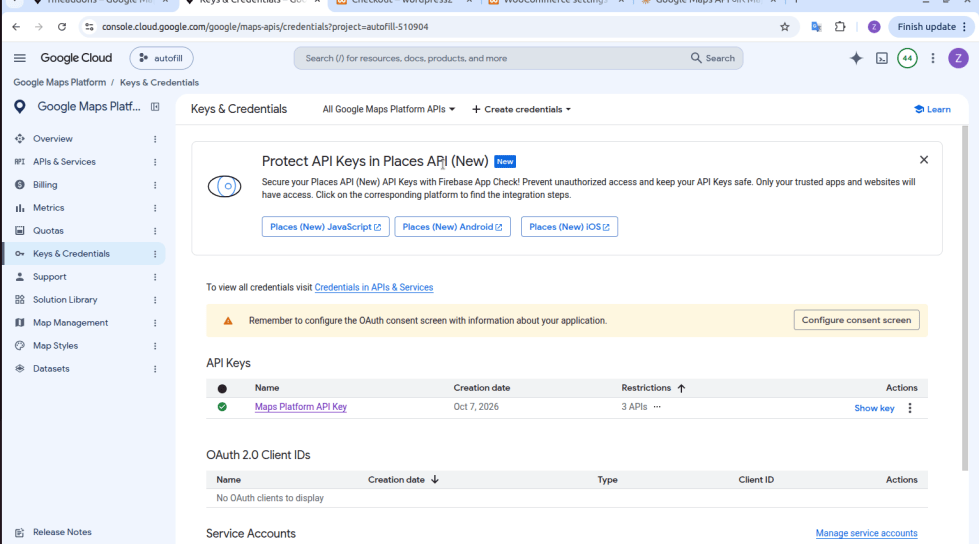Open Maps Platform API Key details
The image size is (979, 544).
[x=300, y=407]
